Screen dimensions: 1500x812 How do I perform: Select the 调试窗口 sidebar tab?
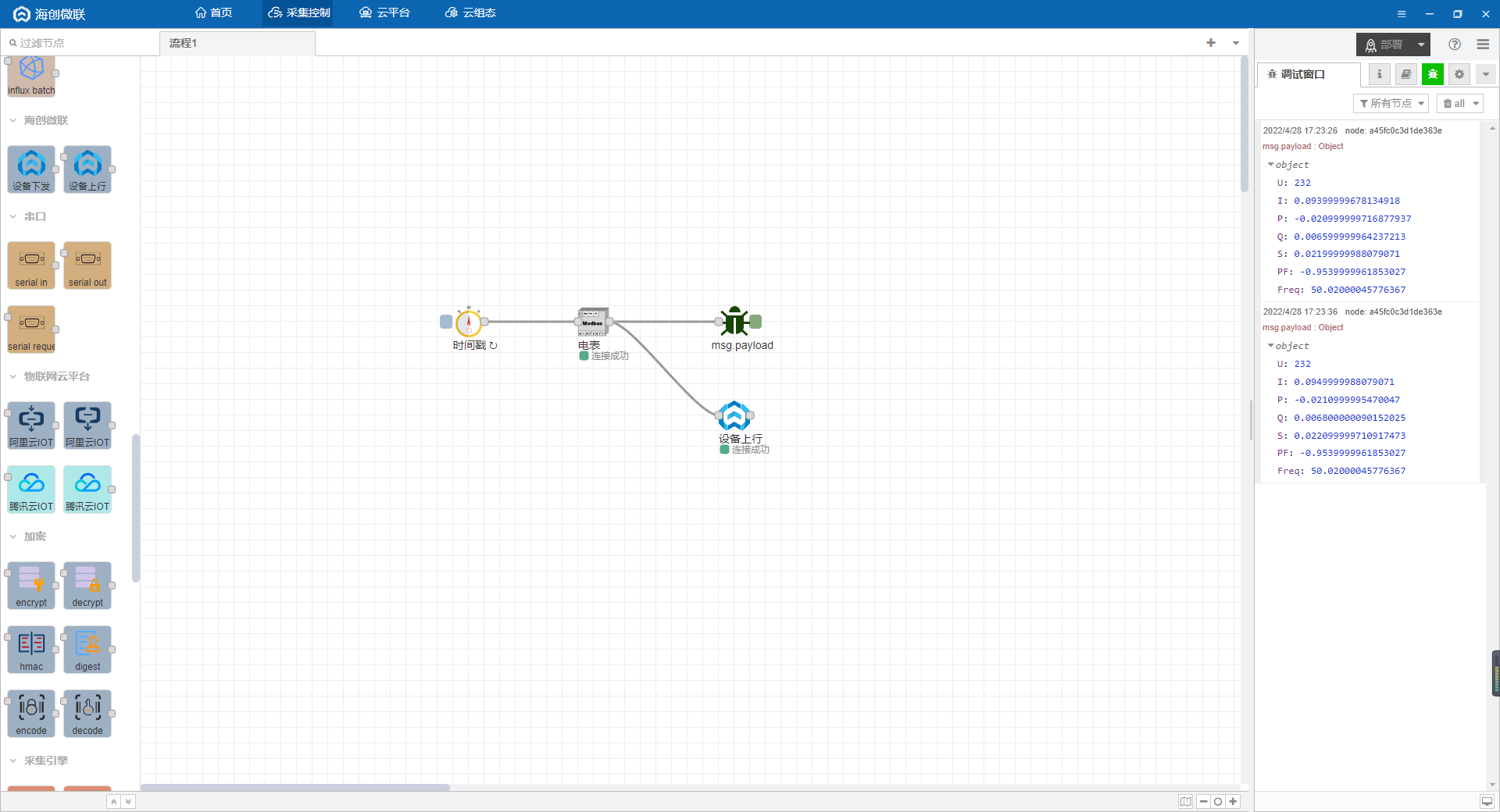coord(1309,74)
